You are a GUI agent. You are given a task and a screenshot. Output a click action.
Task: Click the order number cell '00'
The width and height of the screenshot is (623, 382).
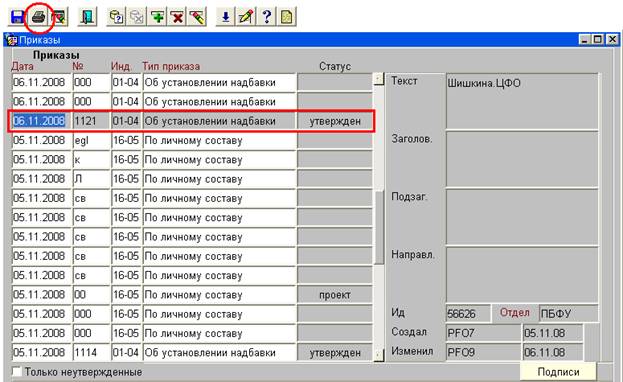pyautogui.click(x=91, y=295)
